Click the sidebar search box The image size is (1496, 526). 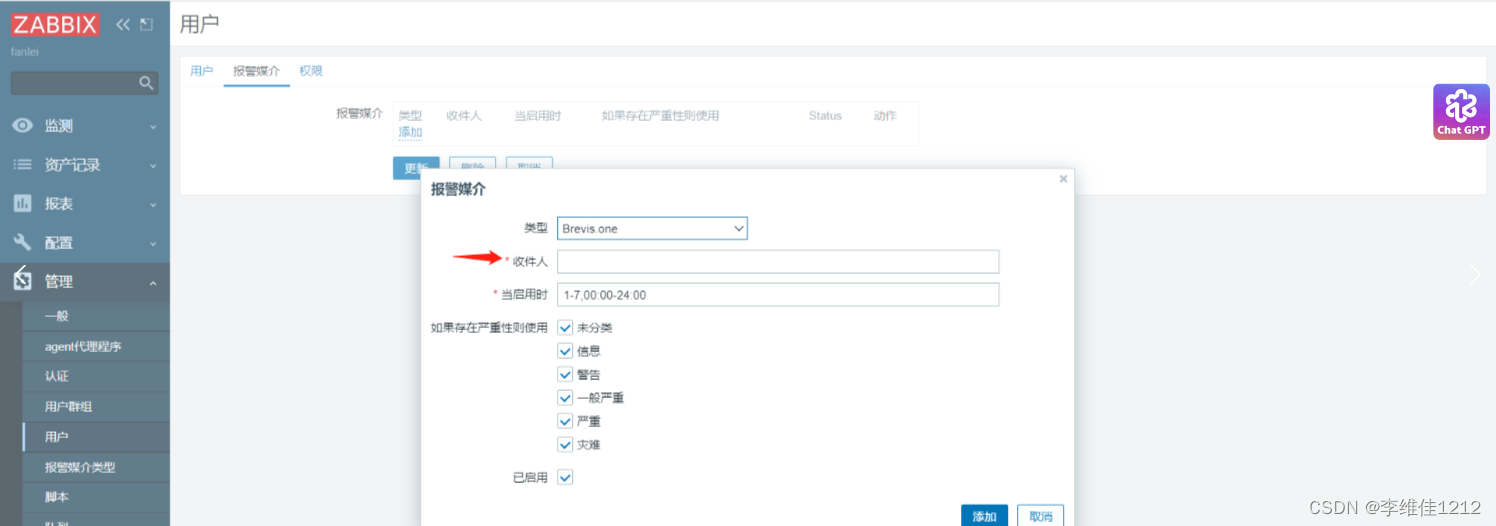coord(84,83)
